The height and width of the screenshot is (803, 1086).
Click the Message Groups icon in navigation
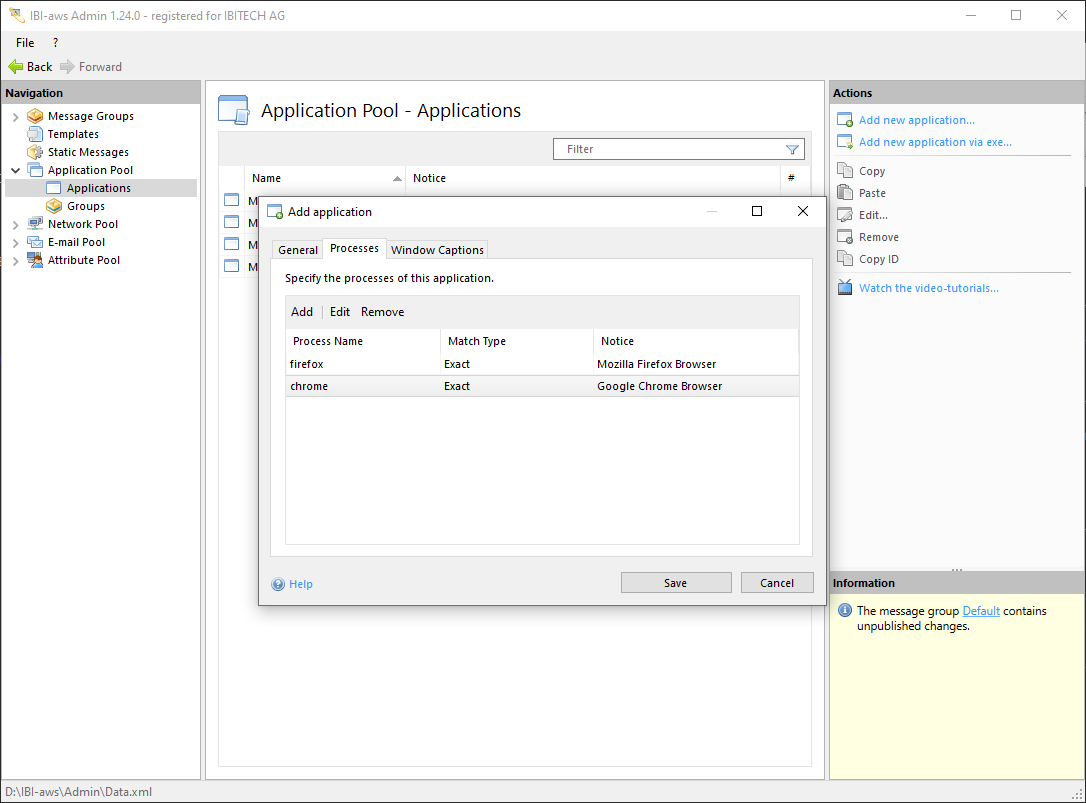(35, 116)
